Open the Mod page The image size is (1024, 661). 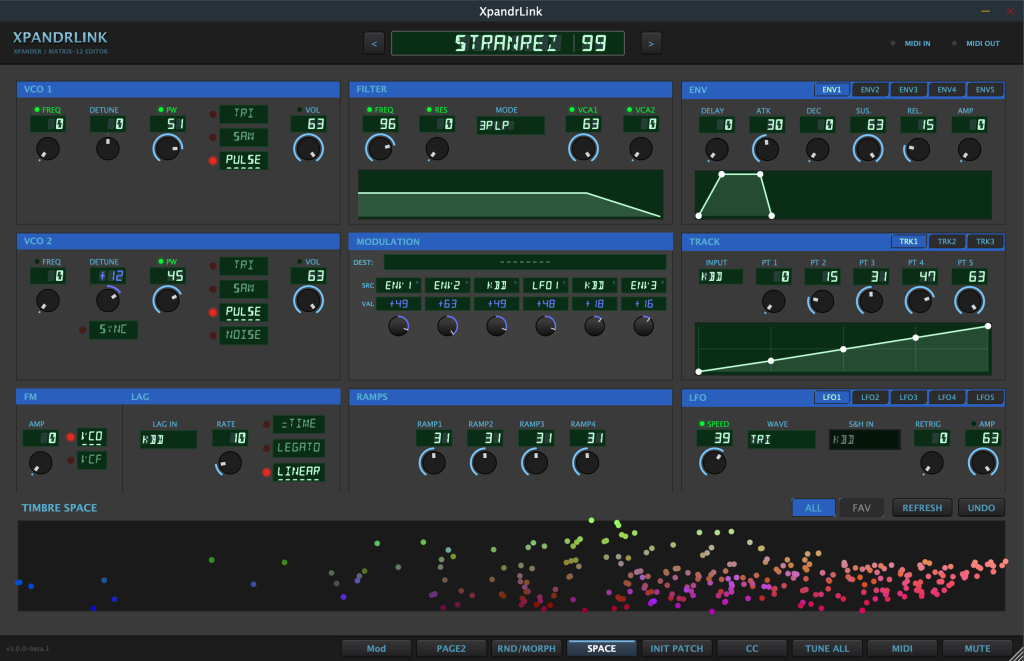tap(376, 649)
